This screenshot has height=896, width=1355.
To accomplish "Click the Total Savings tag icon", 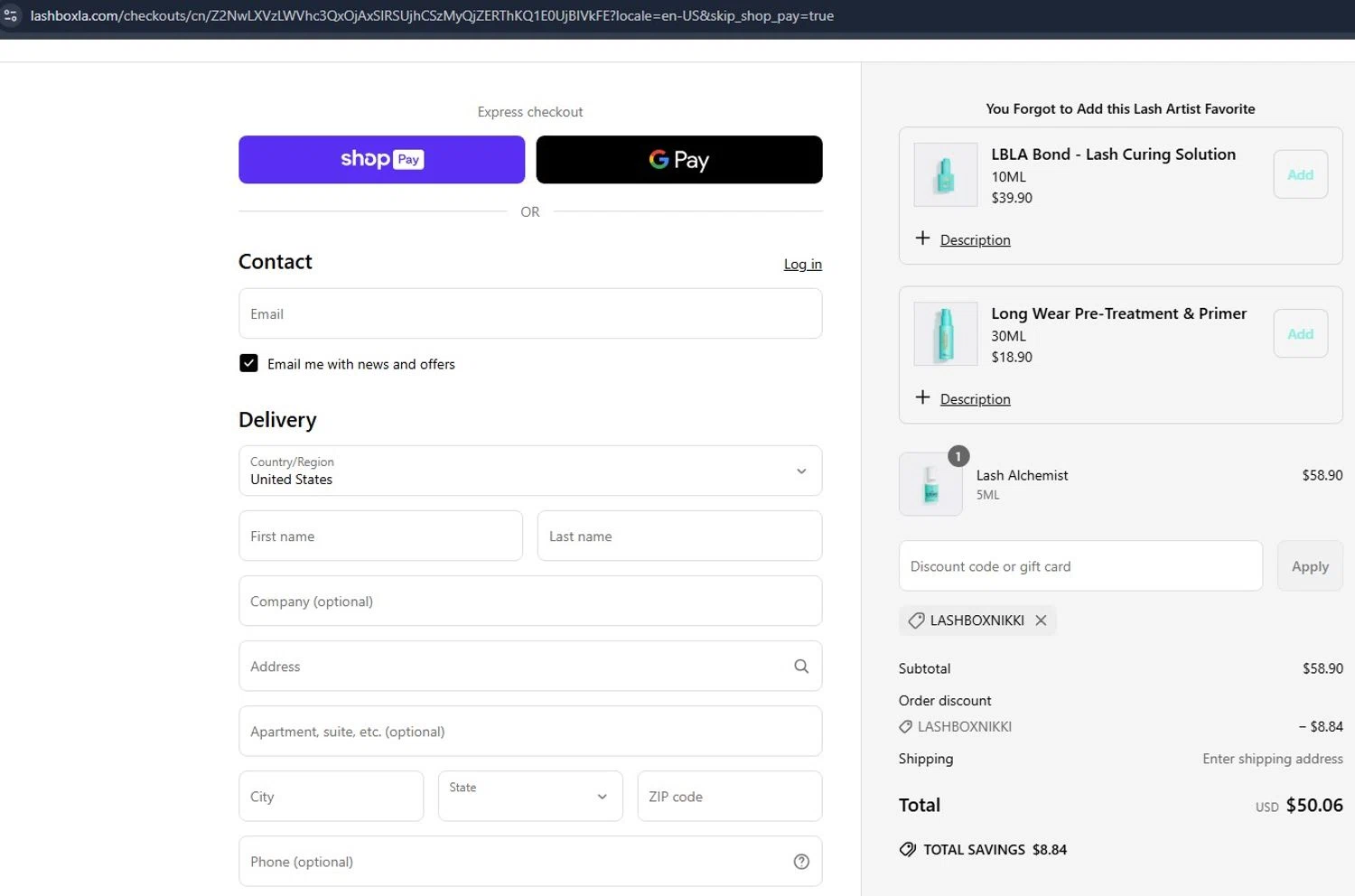I will point(908,849).
